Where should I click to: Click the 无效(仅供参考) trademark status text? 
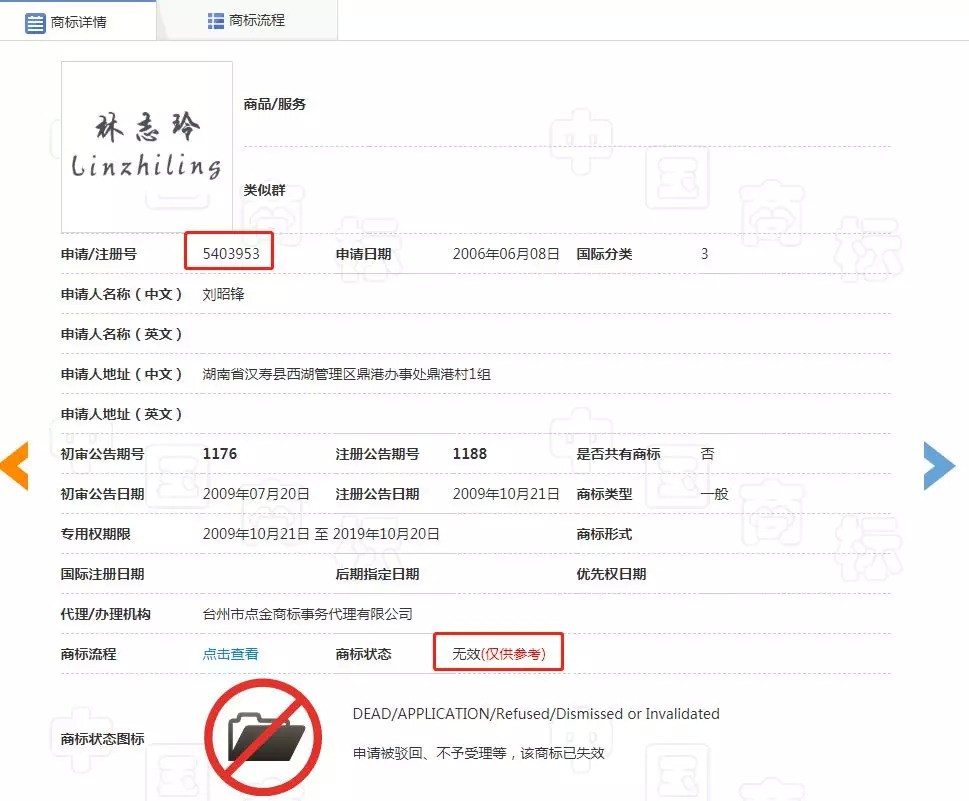click(x=499, y=654)
